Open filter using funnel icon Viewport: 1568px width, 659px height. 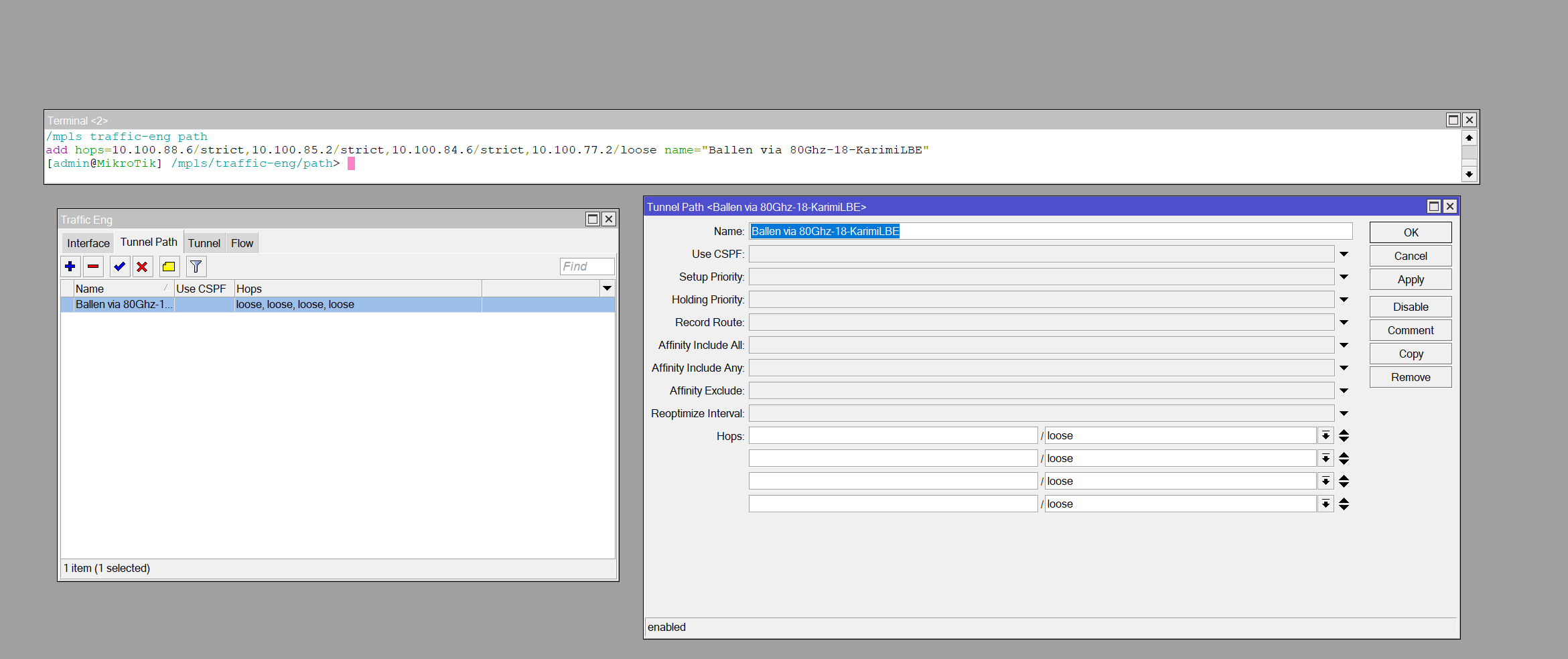(196, 267)
